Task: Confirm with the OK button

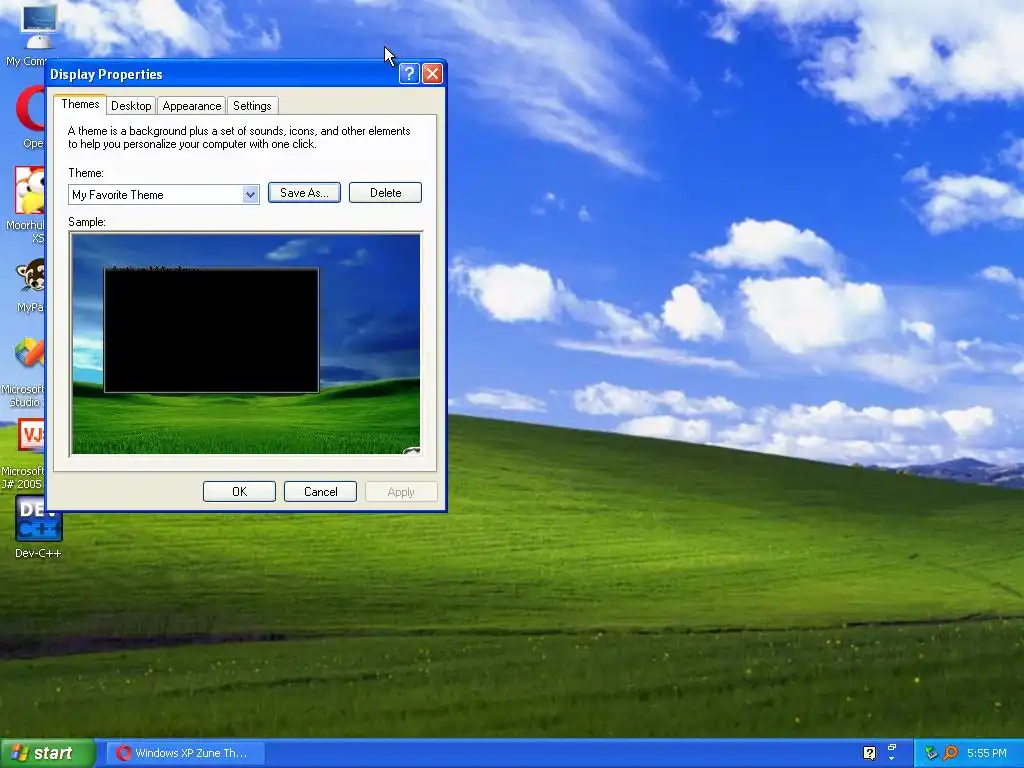Action: click(239, 492)
